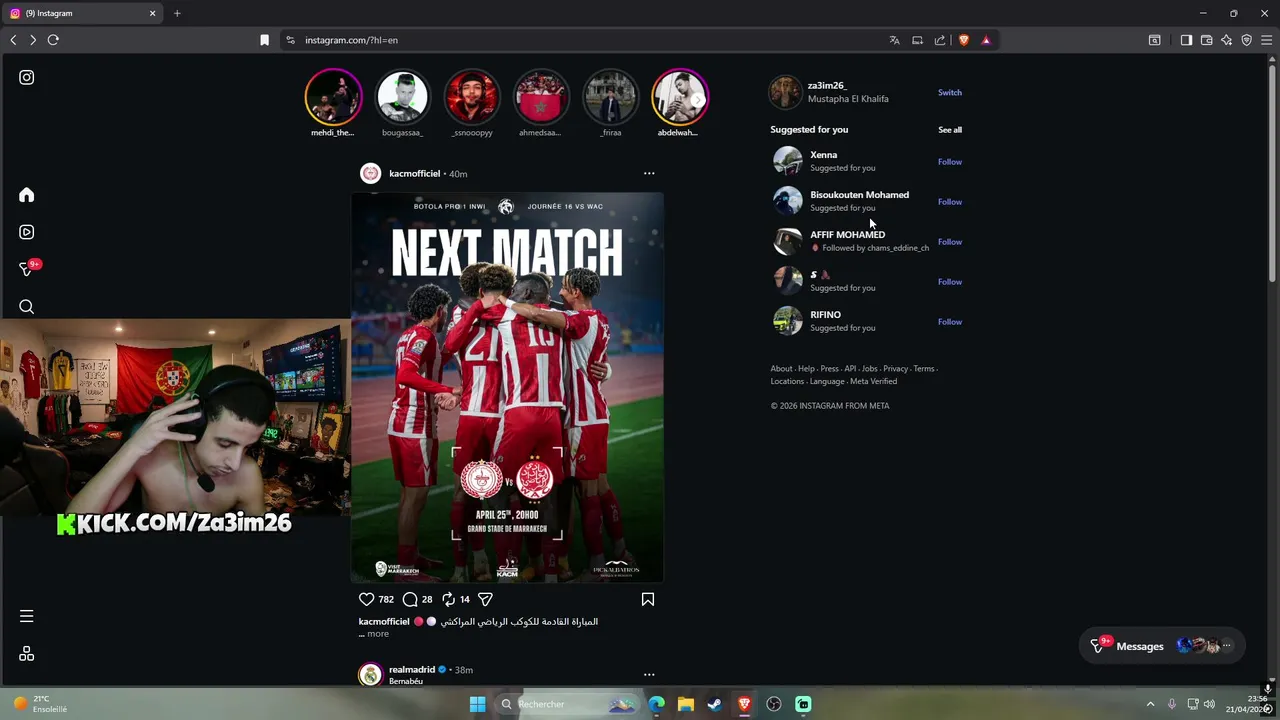The width and height of the screenshot is (1280, 720).
Task: Open more options on realmadrid post
Action: [649, 674]
